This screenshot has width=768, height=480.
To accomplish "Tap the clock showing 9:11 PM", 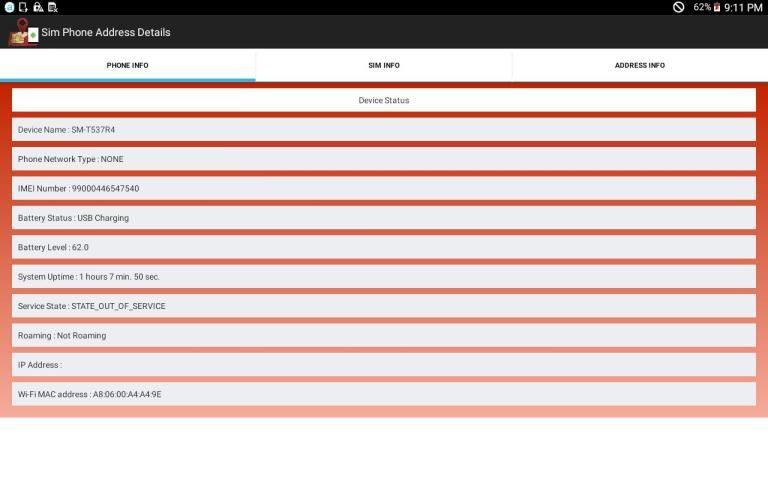I will (x=744, y=7).
